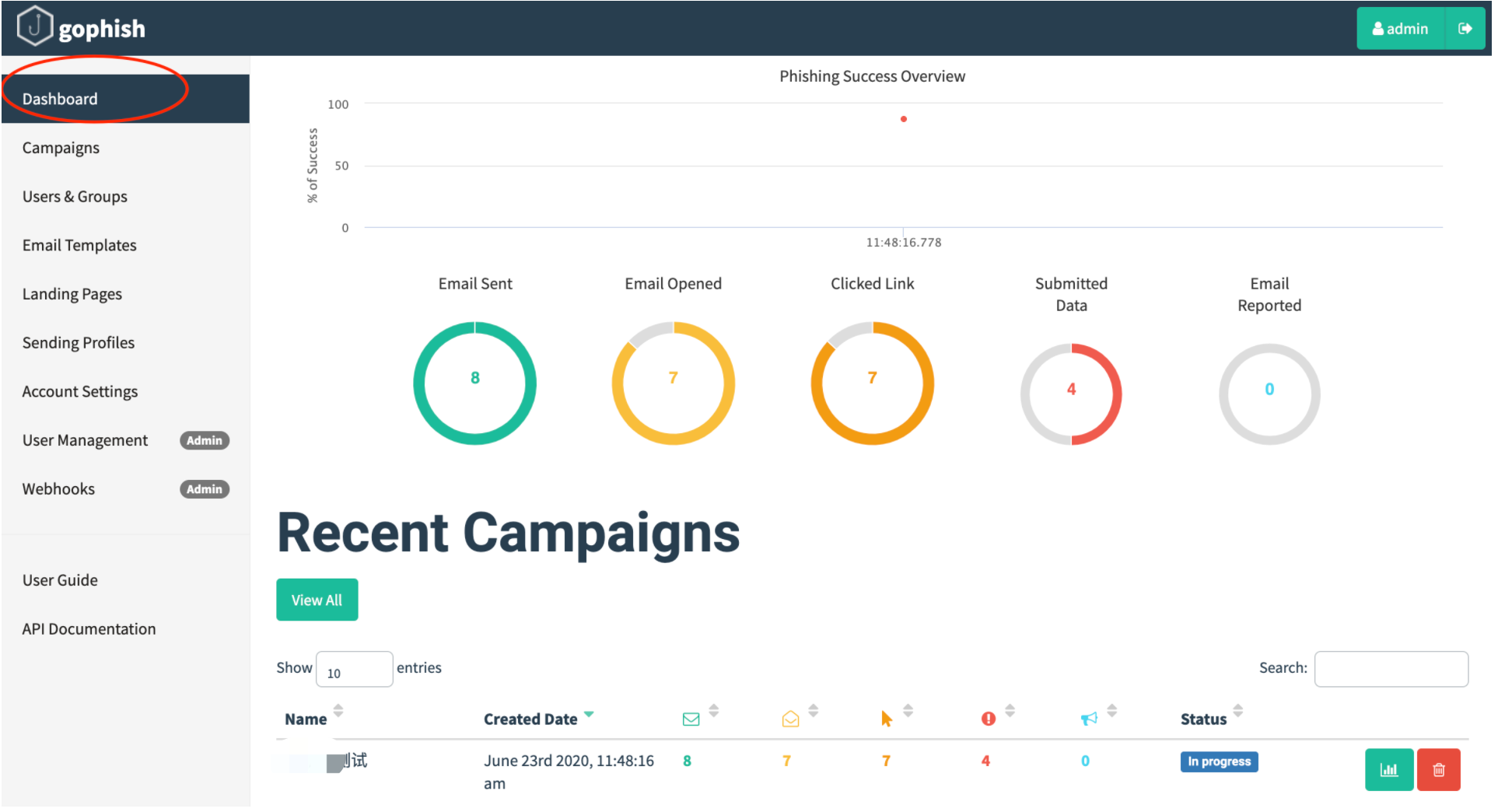Click the opened envelope column icon
Image resolution: width=1512 pixels, height=812 pixels.
(x=790, y=719)
